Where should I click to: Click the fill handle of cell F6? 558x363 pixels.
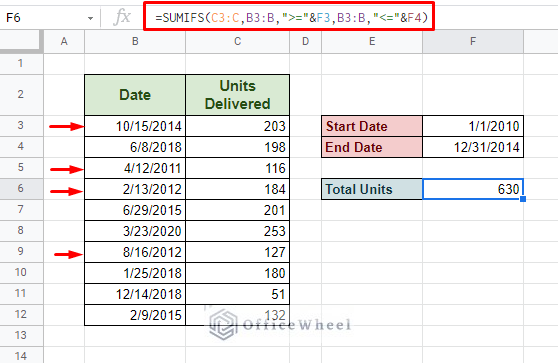(523, 199)
